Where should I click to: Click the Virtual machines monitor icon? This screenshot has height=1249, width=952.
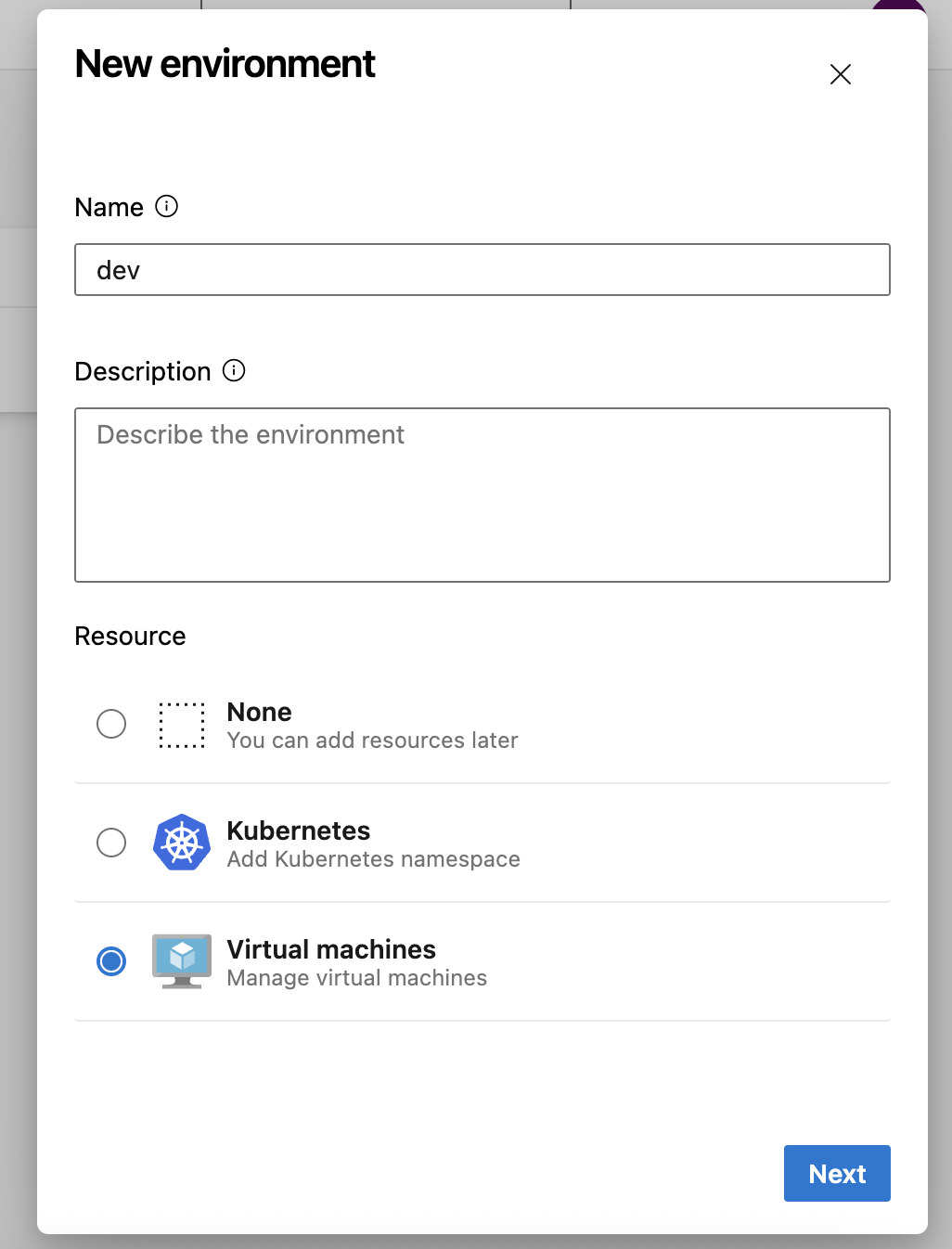[x=182, y=961]
